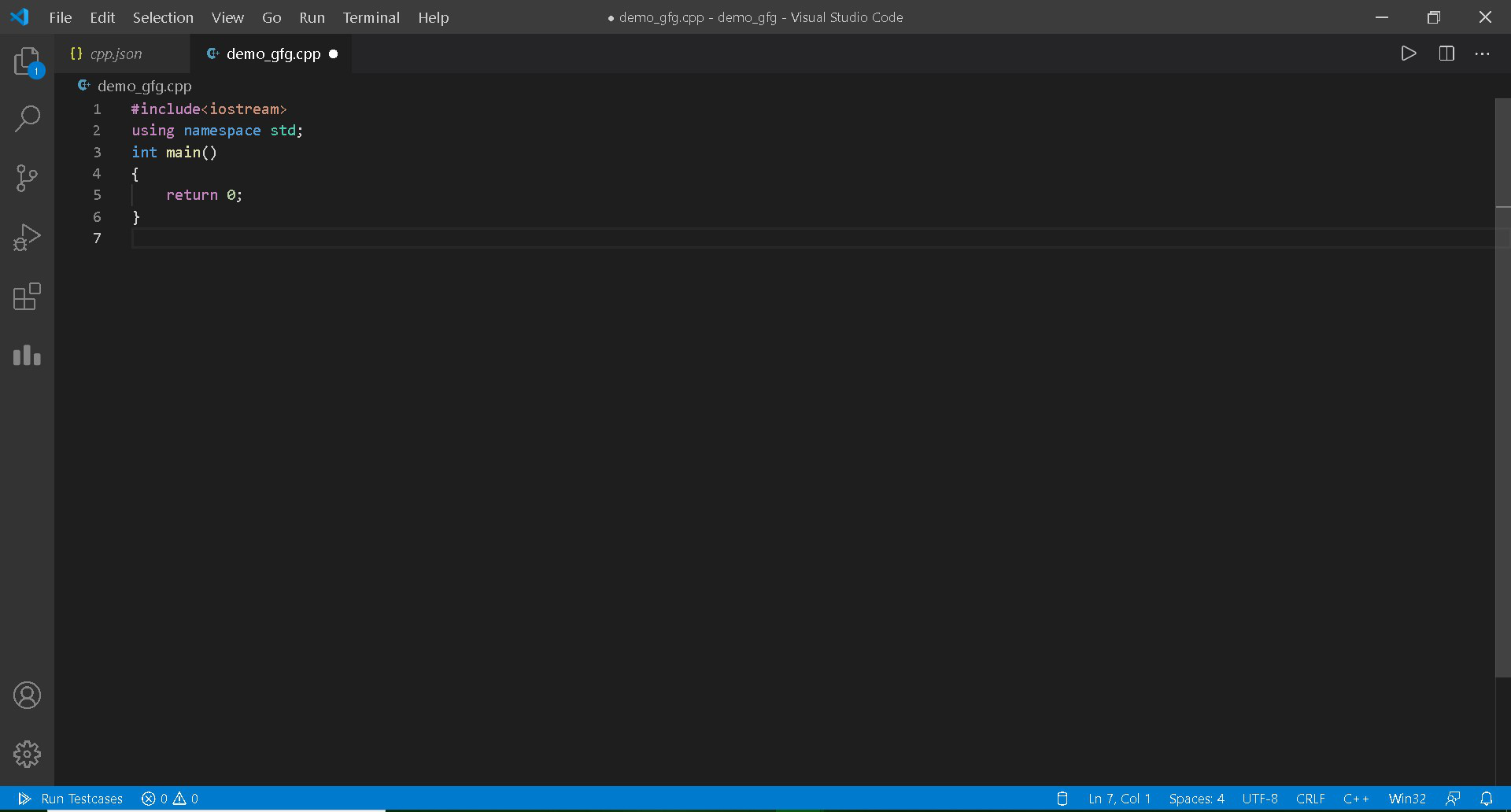Change indentation via Spaces: 4
Screen dimensions: 1511x812
(1196, 799)
